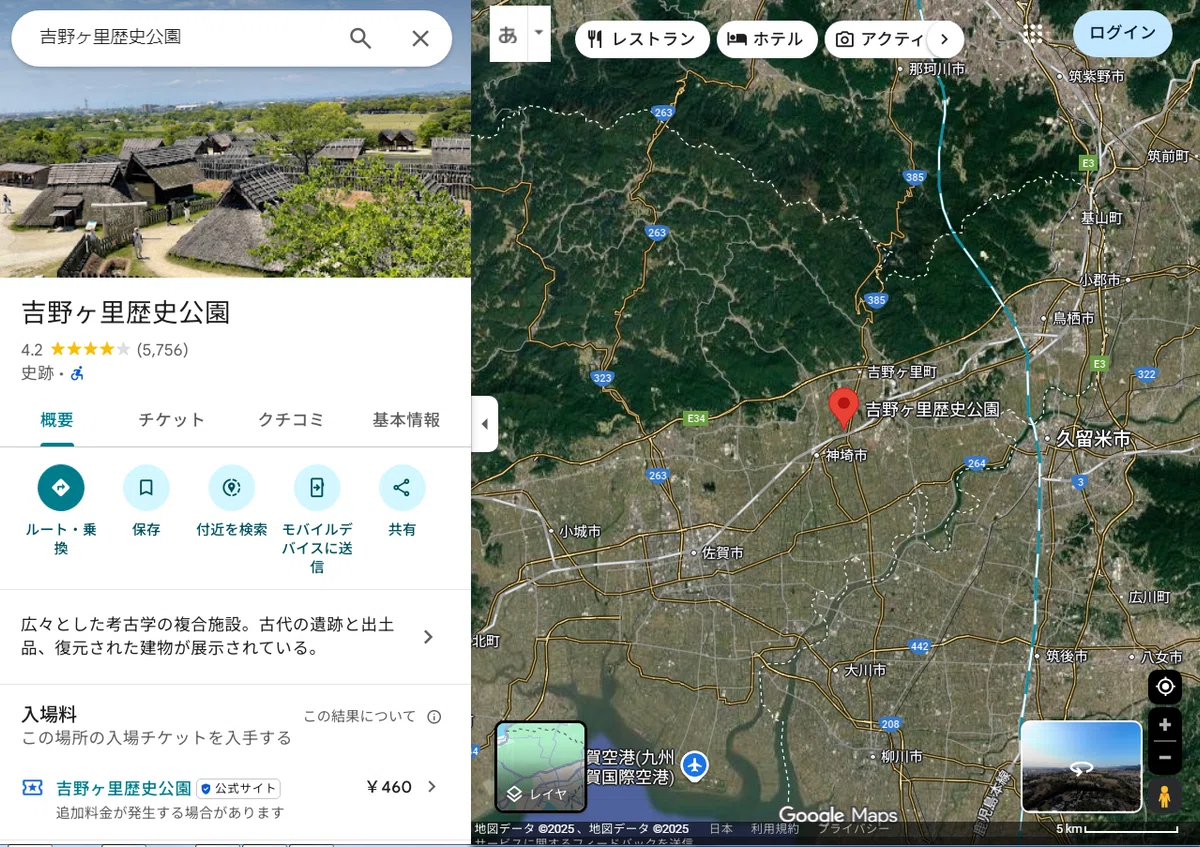Viewport: 1200px width, 847px height.
Task: Click the 史跡 category text
Action: 37,373
